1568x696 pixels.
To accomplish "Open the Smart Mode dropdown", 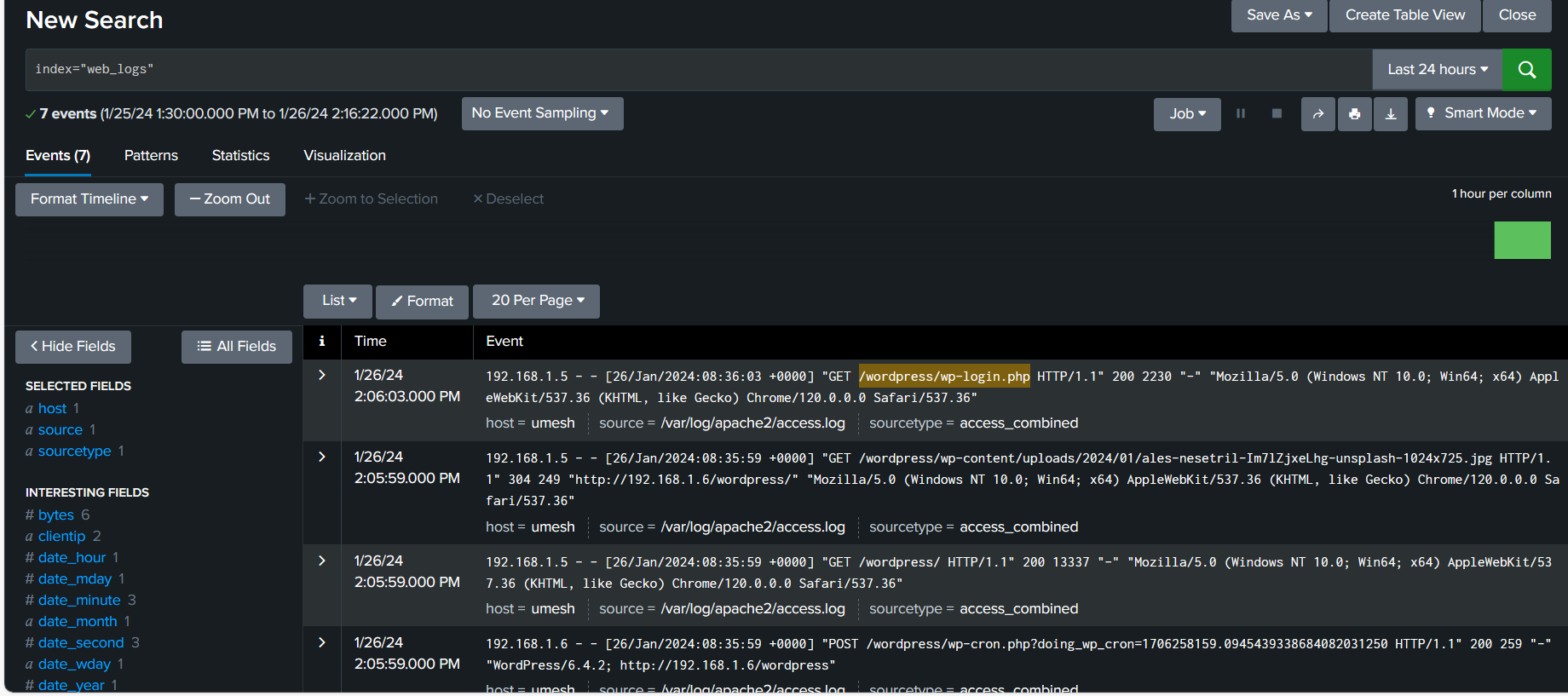I will coord(1483,113).
